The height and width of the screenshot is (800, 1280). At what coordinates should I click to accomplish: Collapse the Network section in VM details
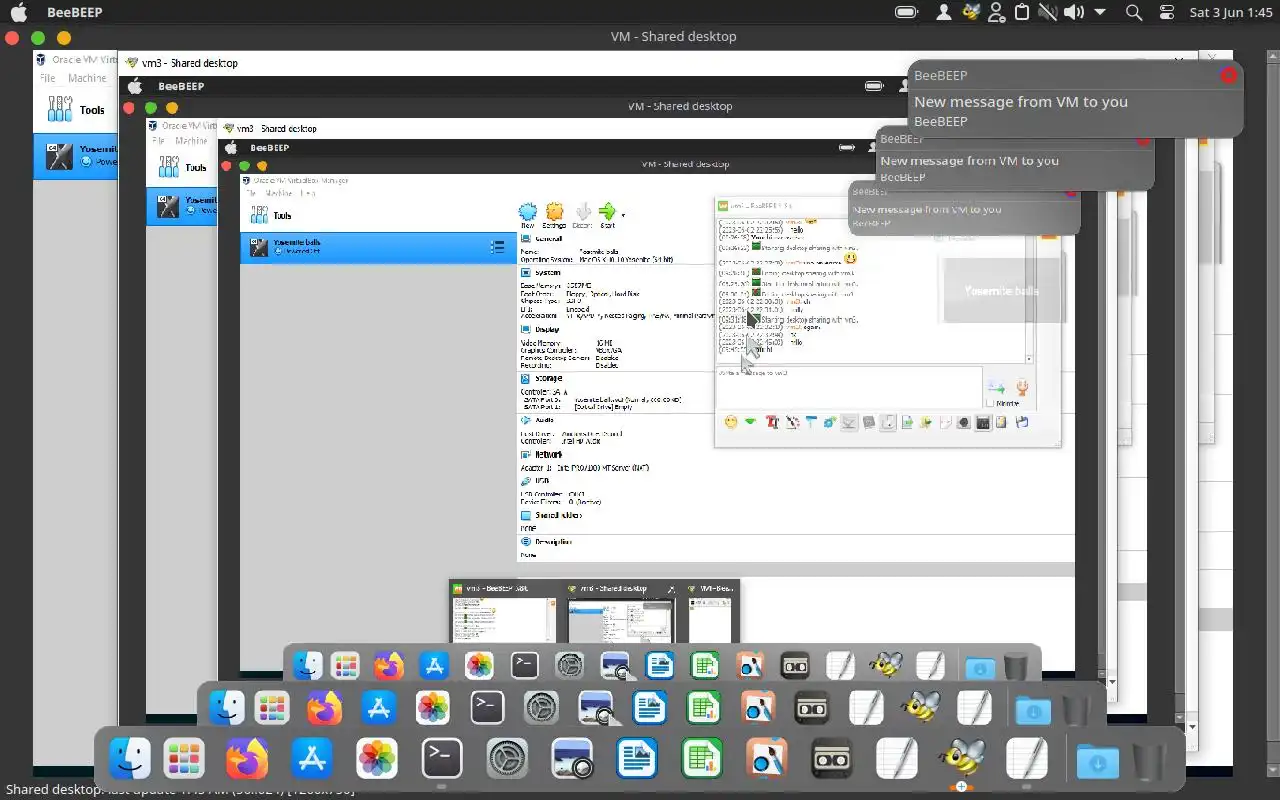[x=548, y=454]
